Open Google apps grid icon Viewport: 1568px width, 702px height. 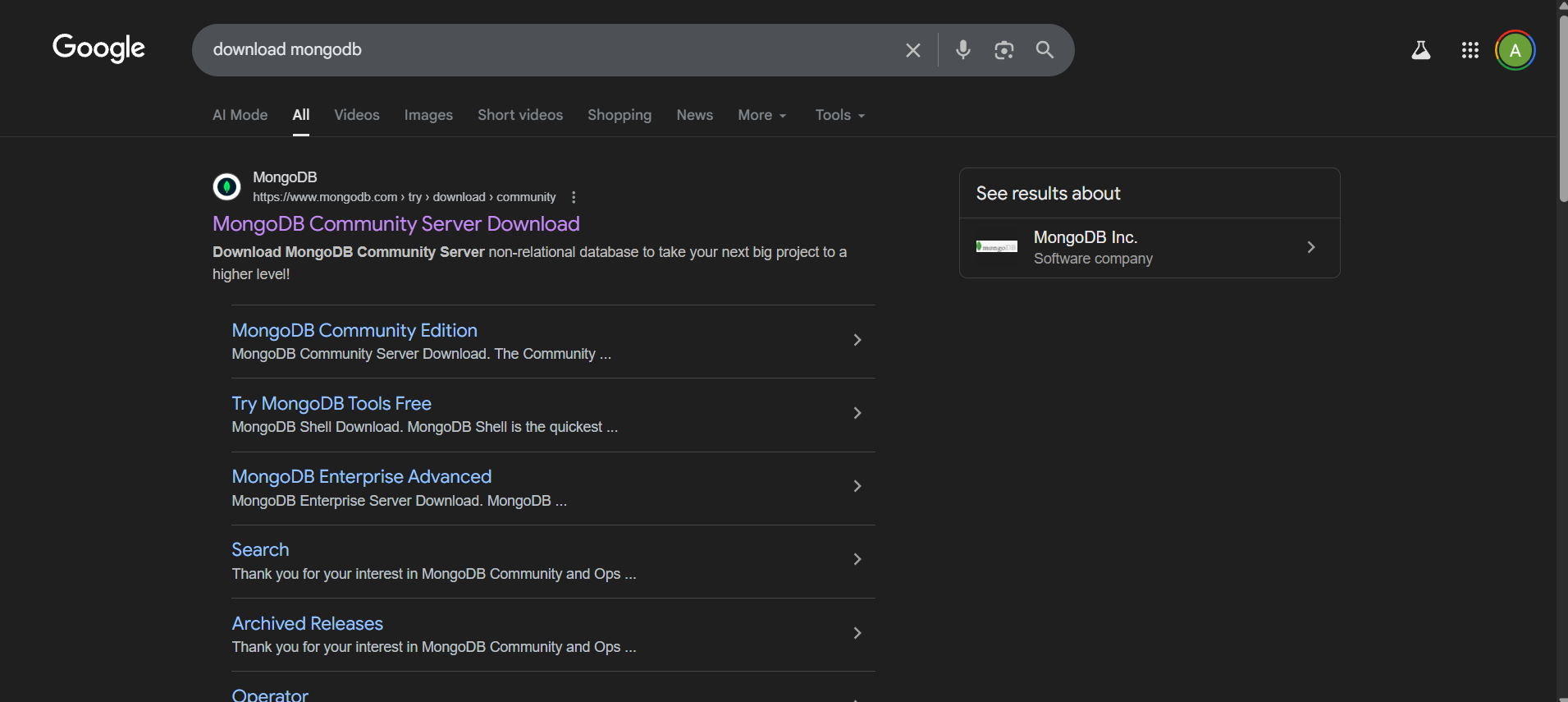coord(1470,50)
